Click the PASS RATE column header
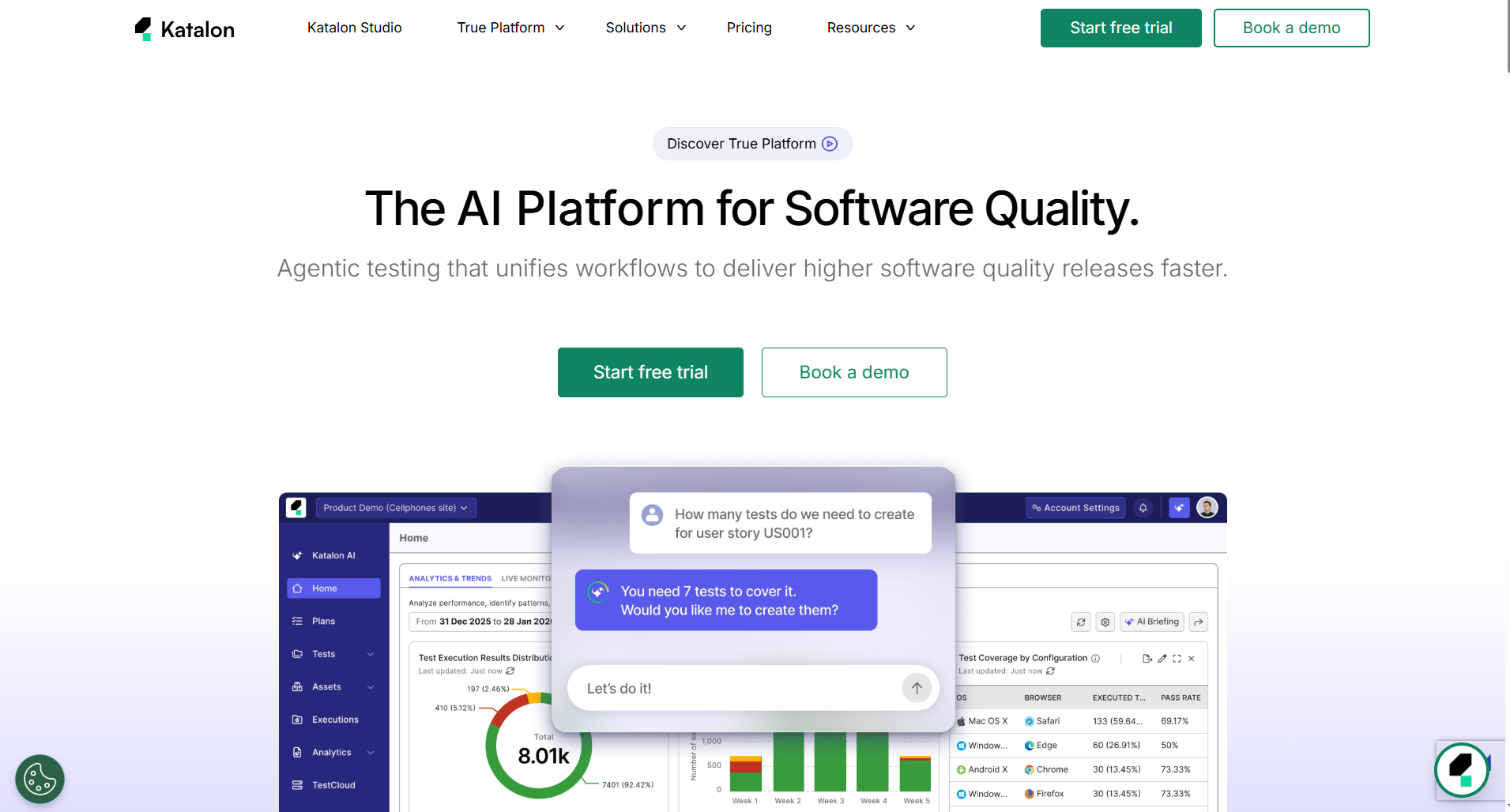 point(1181,697)
